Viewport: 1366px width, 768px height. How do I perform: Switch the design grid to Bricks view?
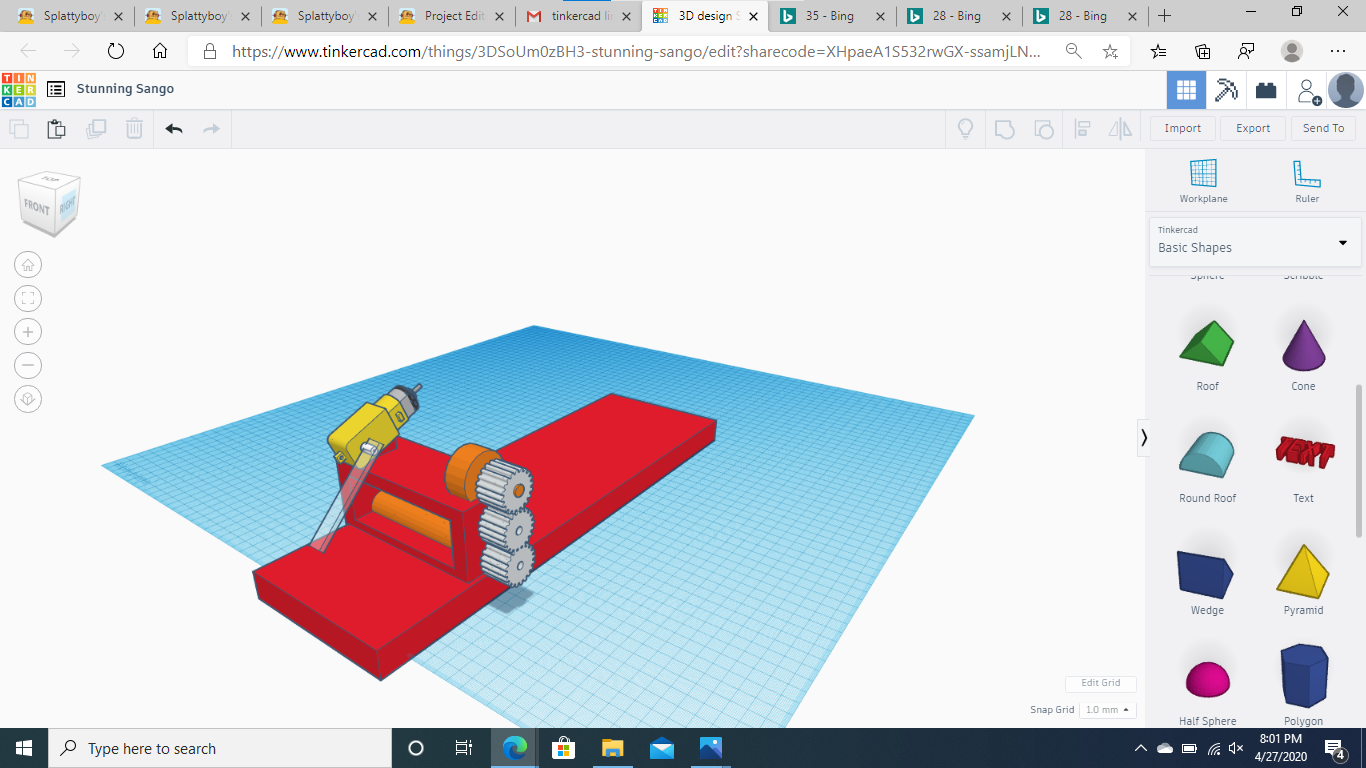point(1266,90)
